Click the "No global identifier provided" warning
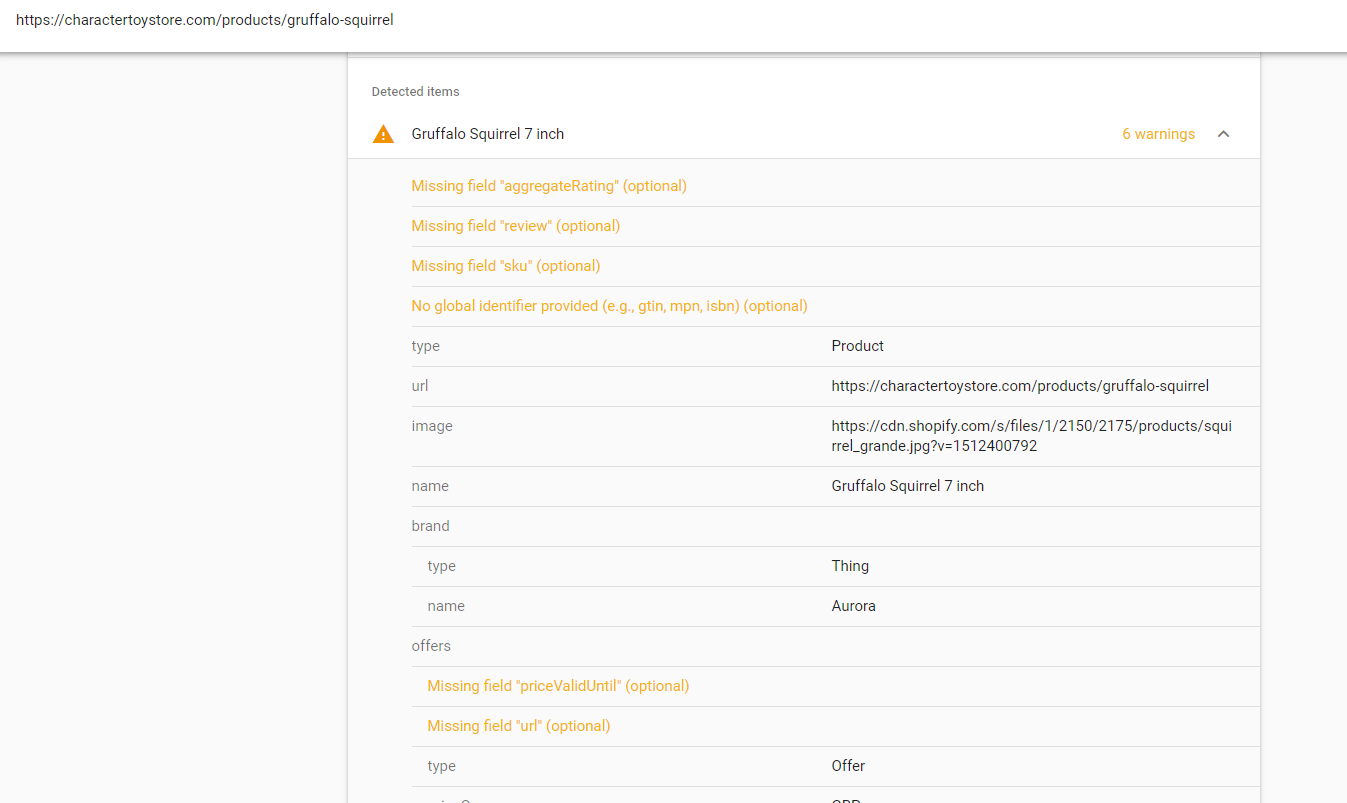Image resolution: width=1347 pixels, height=803 pixels. point(609,306)
